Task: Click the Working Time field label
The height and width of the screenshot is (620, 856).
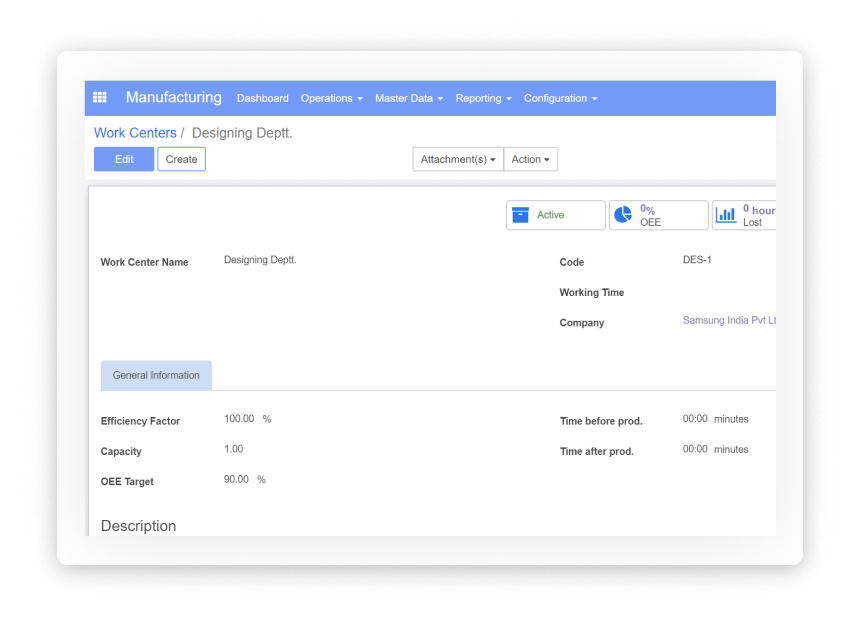Action: coord(592,293)
